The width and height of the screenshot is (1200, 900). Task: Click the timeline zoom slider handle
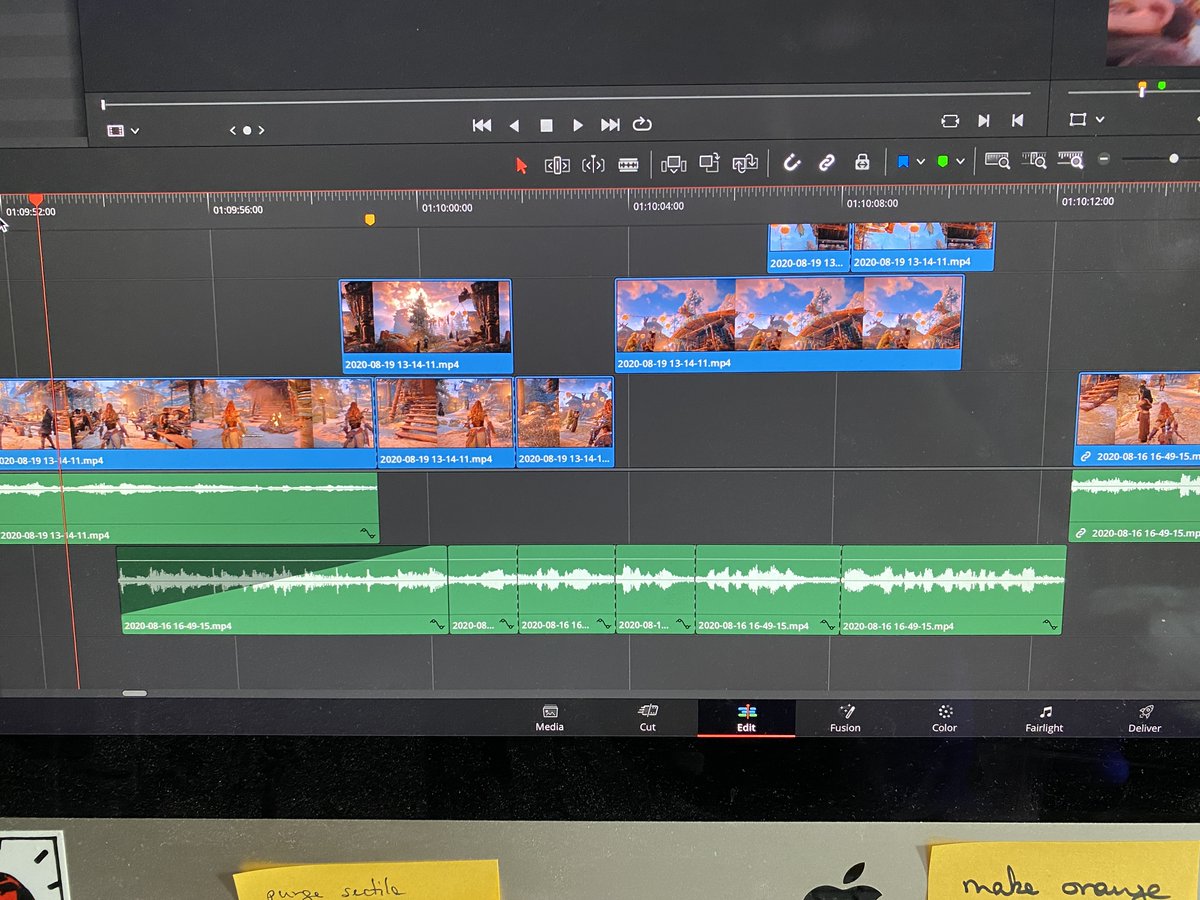tap(1173, 158)
